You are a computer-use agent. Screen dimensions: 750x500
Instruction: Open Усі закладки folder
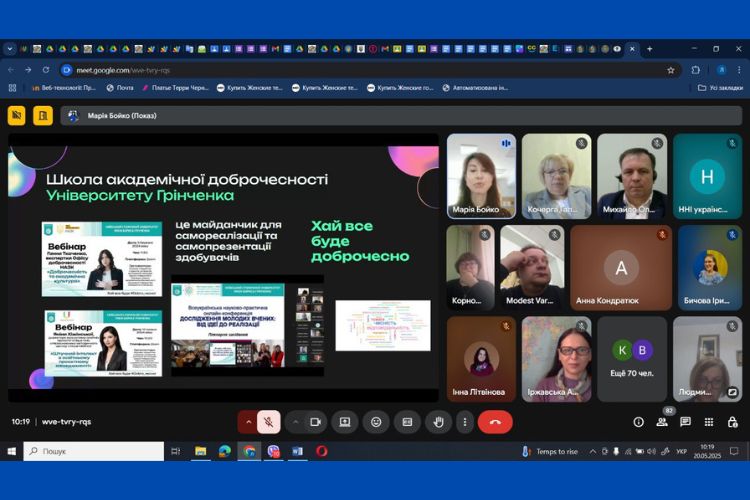tap(720, 88)
